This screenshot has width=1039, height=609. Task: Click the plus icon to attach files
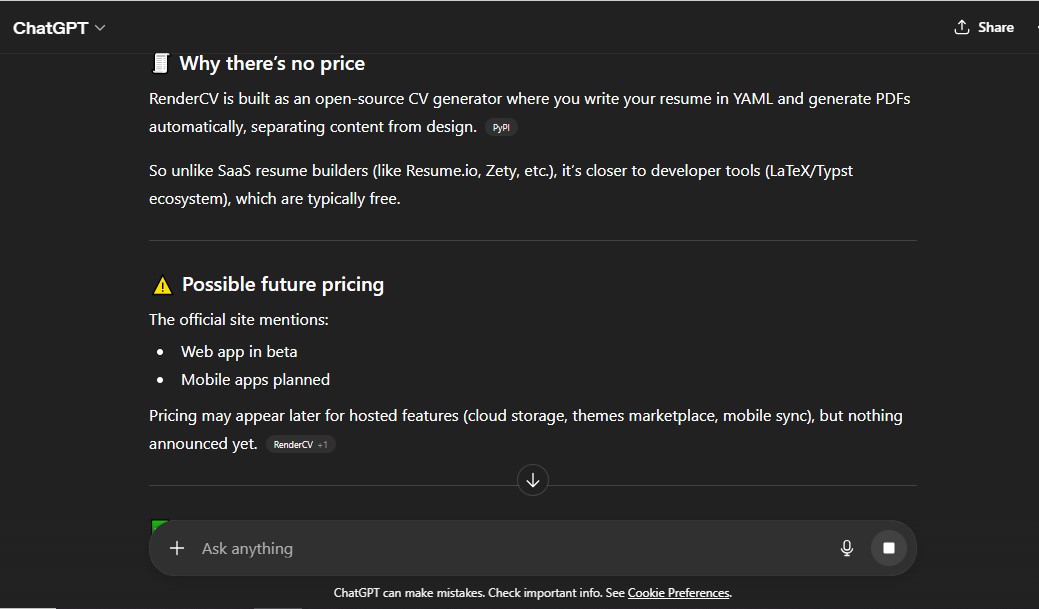click(x=177, y=548)
